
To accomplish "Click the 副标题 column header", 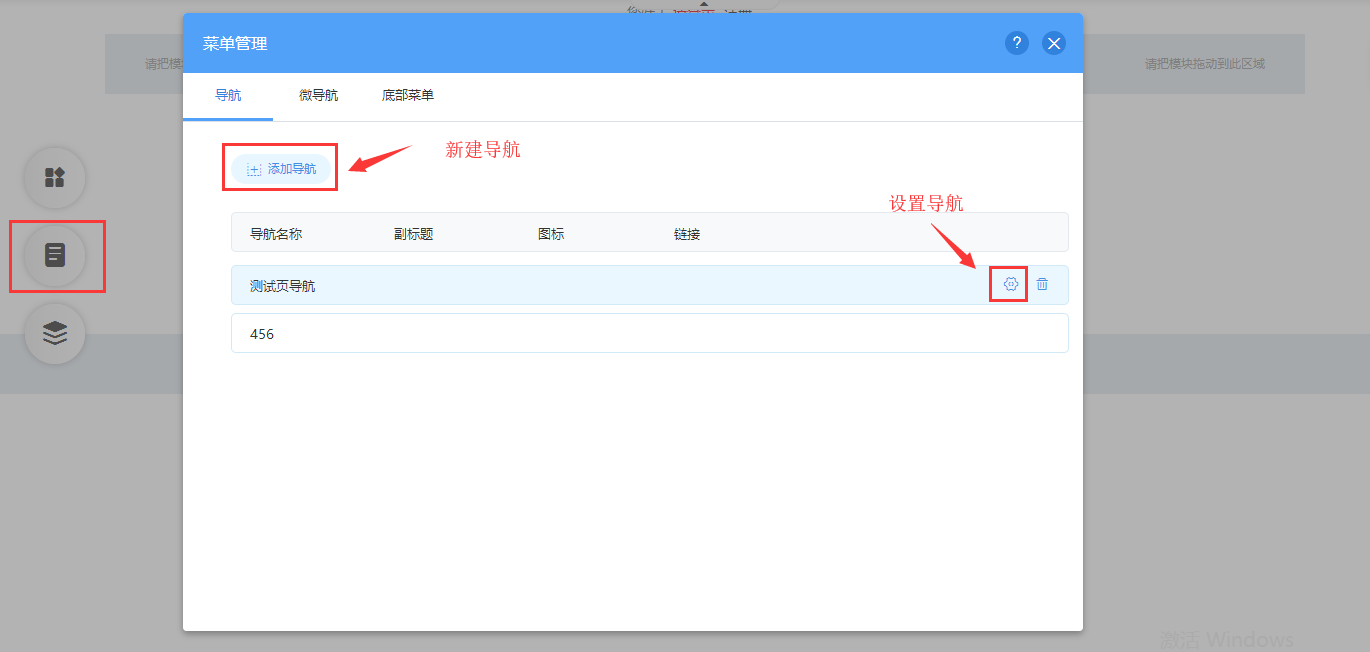I will [x=413, y=234].
